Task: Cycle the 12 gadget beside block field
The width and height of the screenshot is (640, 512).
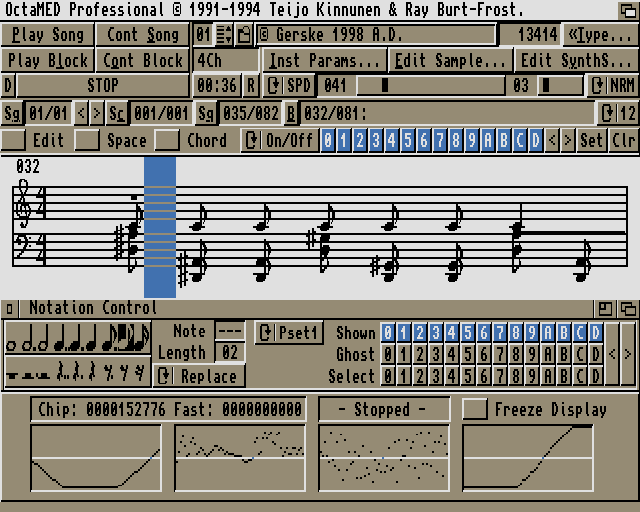Action: coord(618,113)
